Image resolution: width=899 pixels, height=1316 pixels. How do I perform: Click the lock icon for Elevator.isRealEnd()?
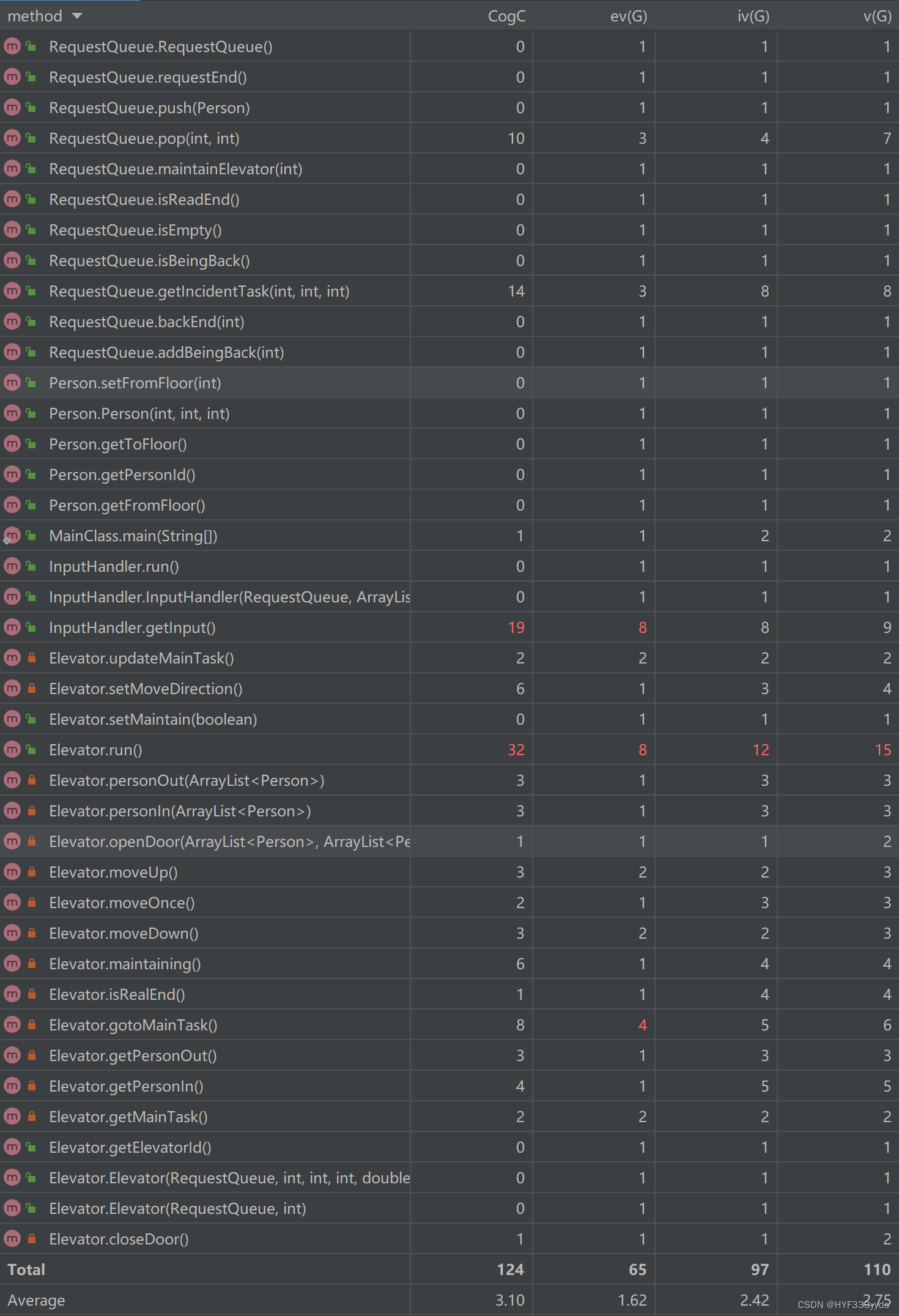(31, 994)
